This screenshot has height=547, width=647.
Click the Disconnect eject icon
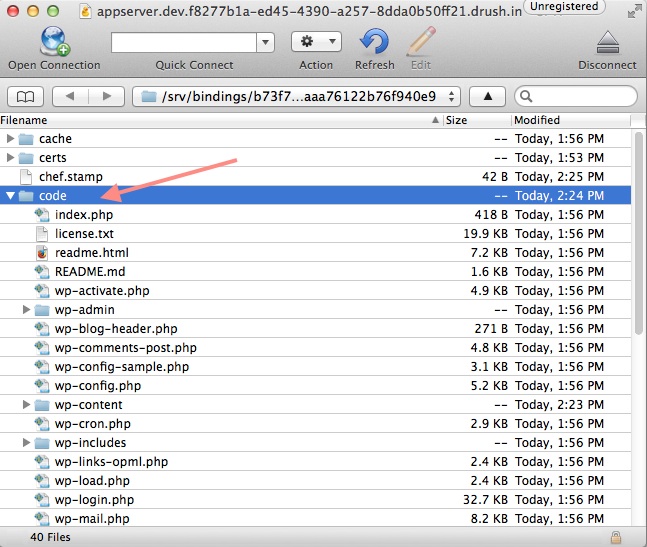coord(607,42)
